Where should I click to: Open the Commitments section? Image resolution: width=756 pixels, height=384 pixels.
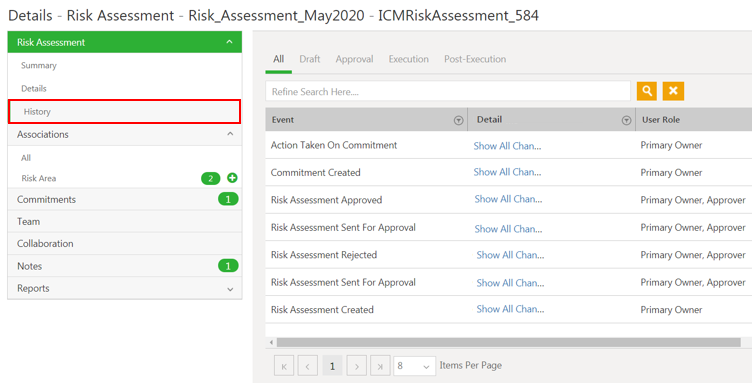click(46, 199)
